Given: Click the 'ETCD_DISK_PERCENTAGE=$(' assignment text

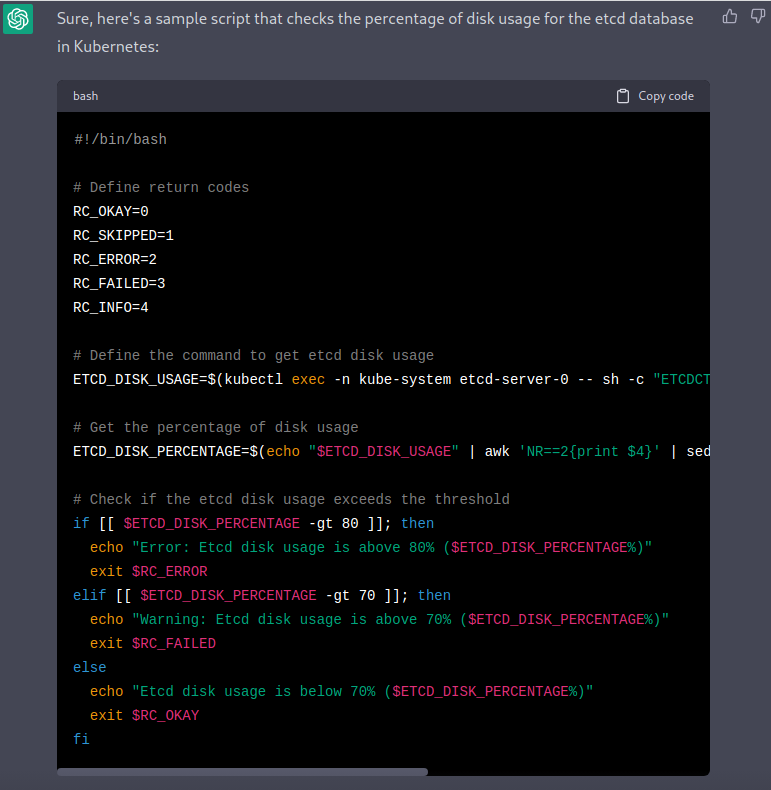Looking at the screenshot, I should tap(169, 451).
